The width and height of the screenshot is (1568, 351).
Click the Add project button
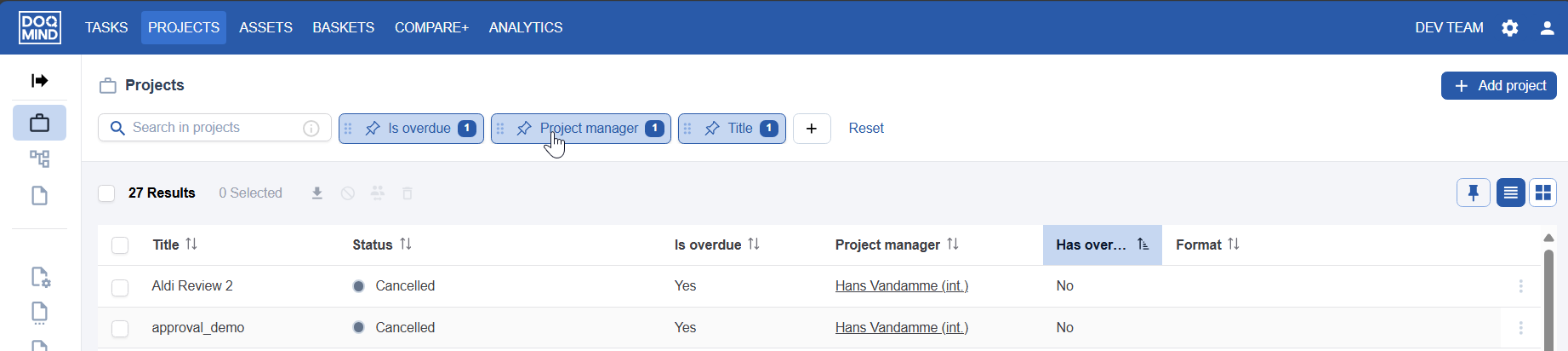(x=1499, y=86)
